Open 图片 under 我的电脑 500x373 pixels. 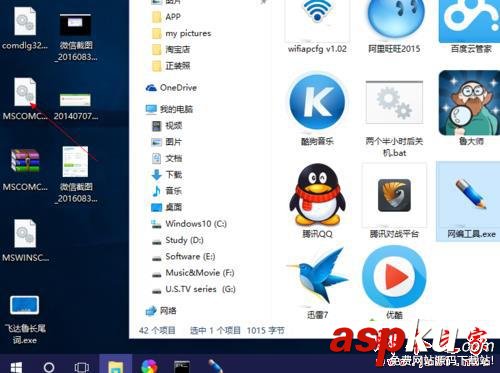coord(167,142)
